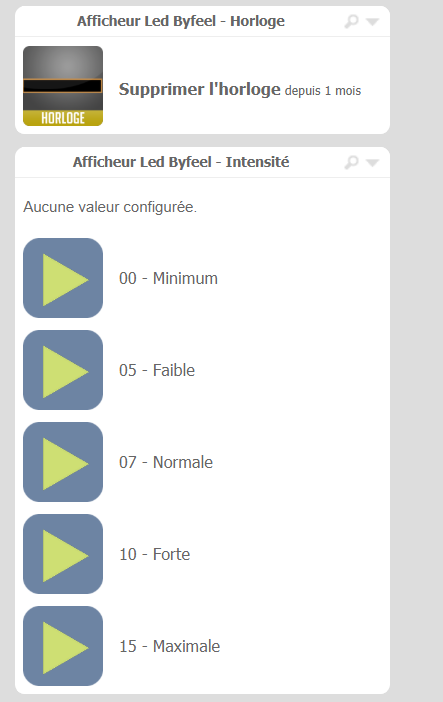Click the '00 - Minimum' label
The width and height of the screenshot is (443, 702).
coord(168,278)
